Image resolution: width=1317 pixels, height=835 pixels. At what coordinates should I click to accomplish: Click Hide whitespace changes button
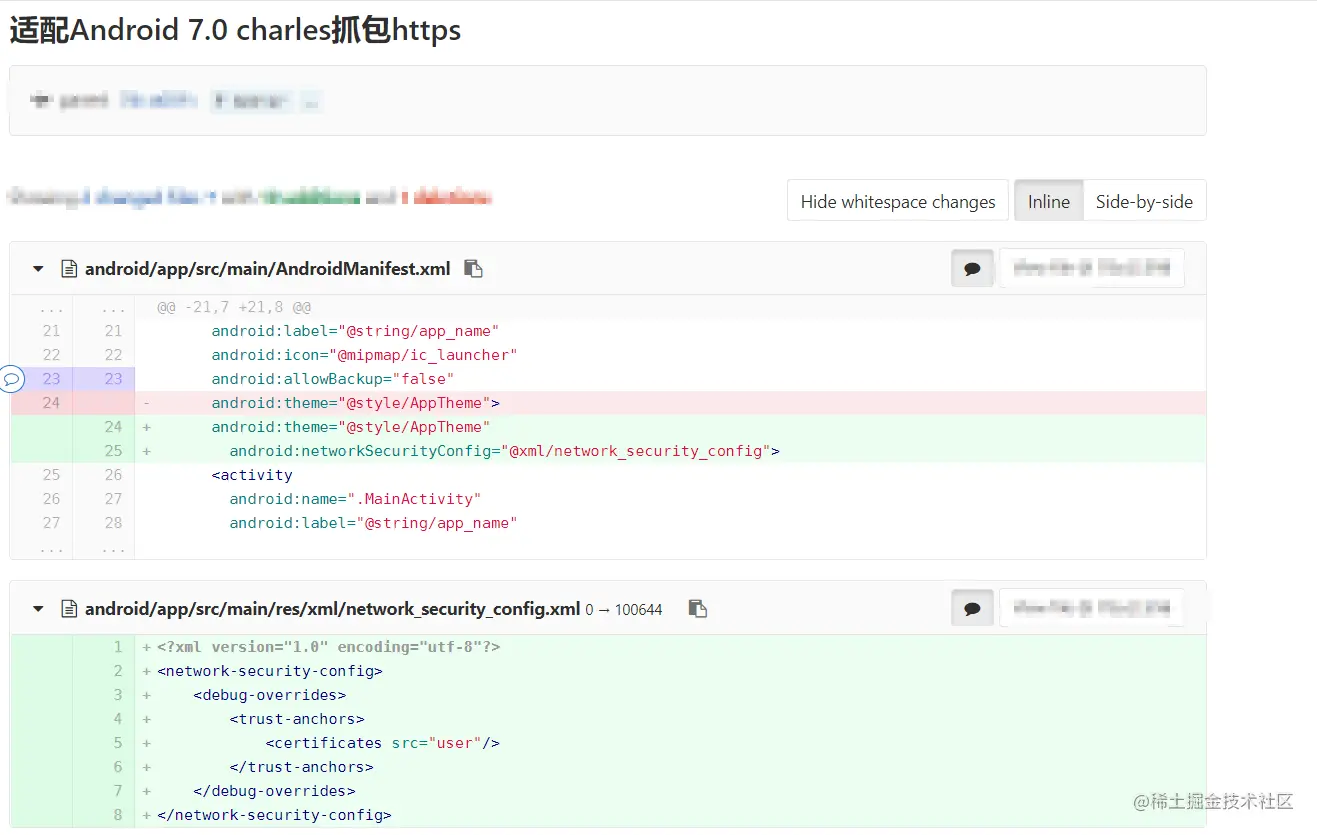point(898,201)
